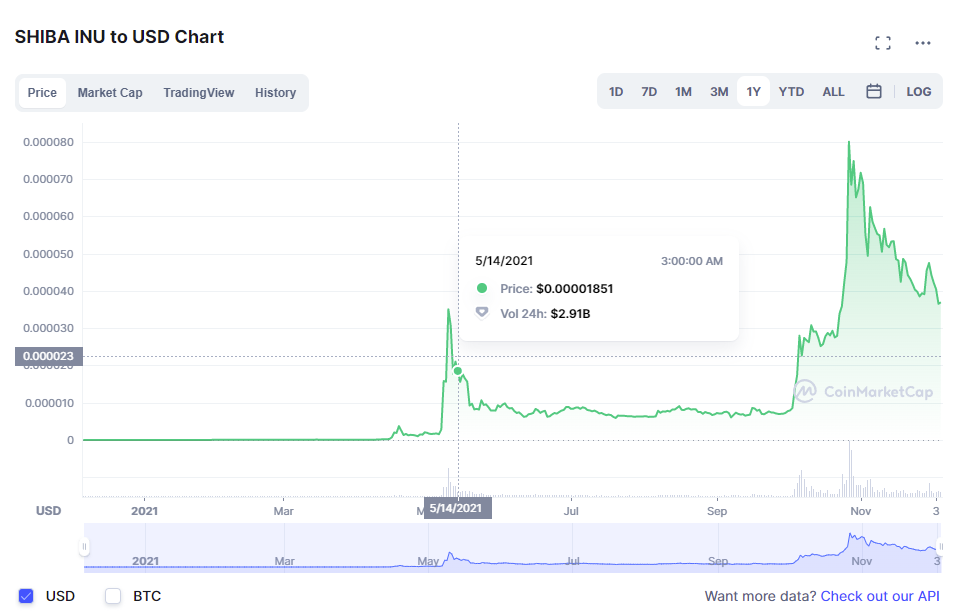This screenshot has height=612, width=957.
Task: Select the 7D time range
Action: point(649,92)
